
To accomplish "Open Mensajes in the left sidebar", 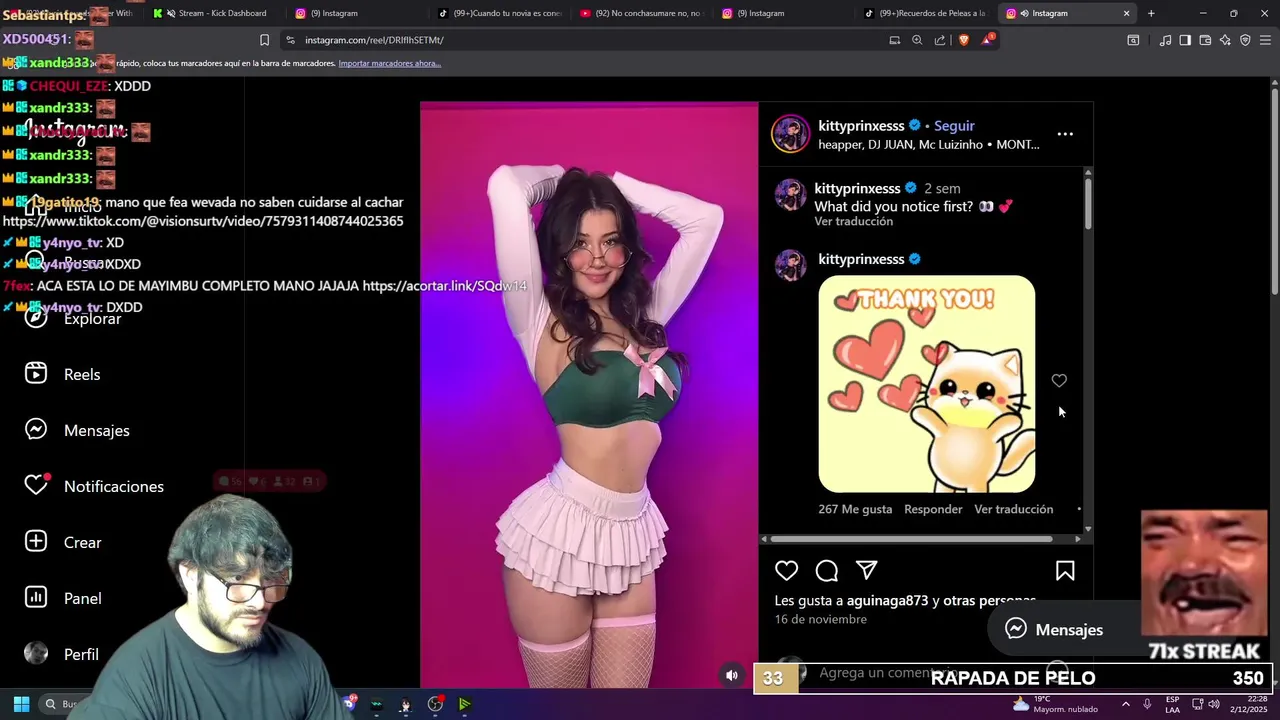I will (77, 430).
